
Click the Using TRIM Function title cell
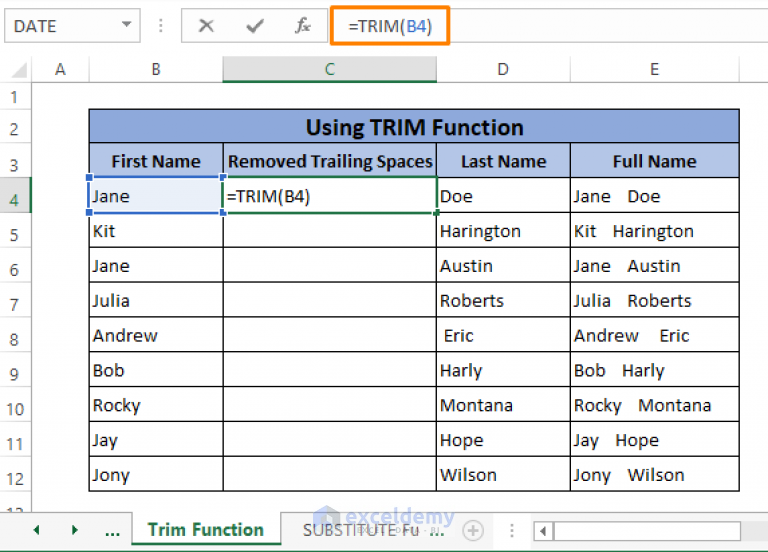[x=414, y=127]
